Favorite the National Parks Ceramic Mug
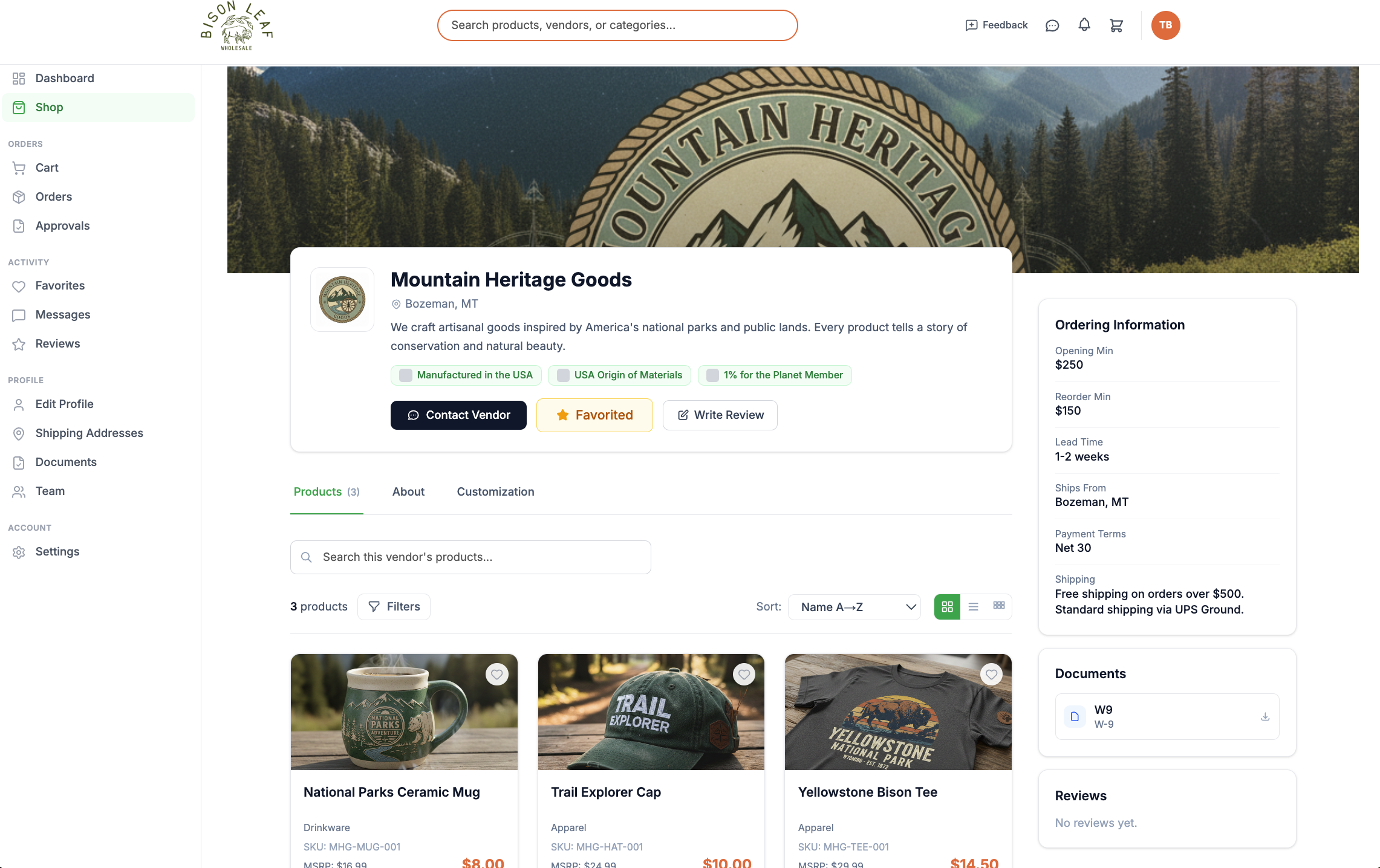1380x868 pixels. 497,675
